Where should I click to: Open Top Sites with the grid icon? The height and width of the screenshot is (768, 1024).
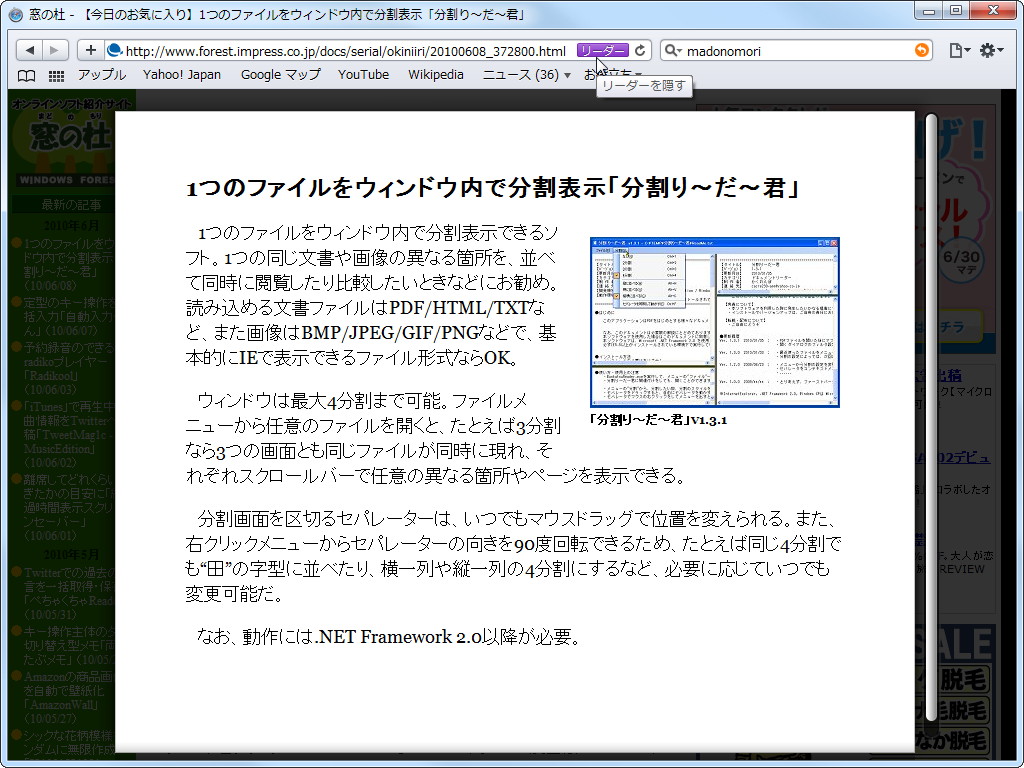[x=55, y=74]
